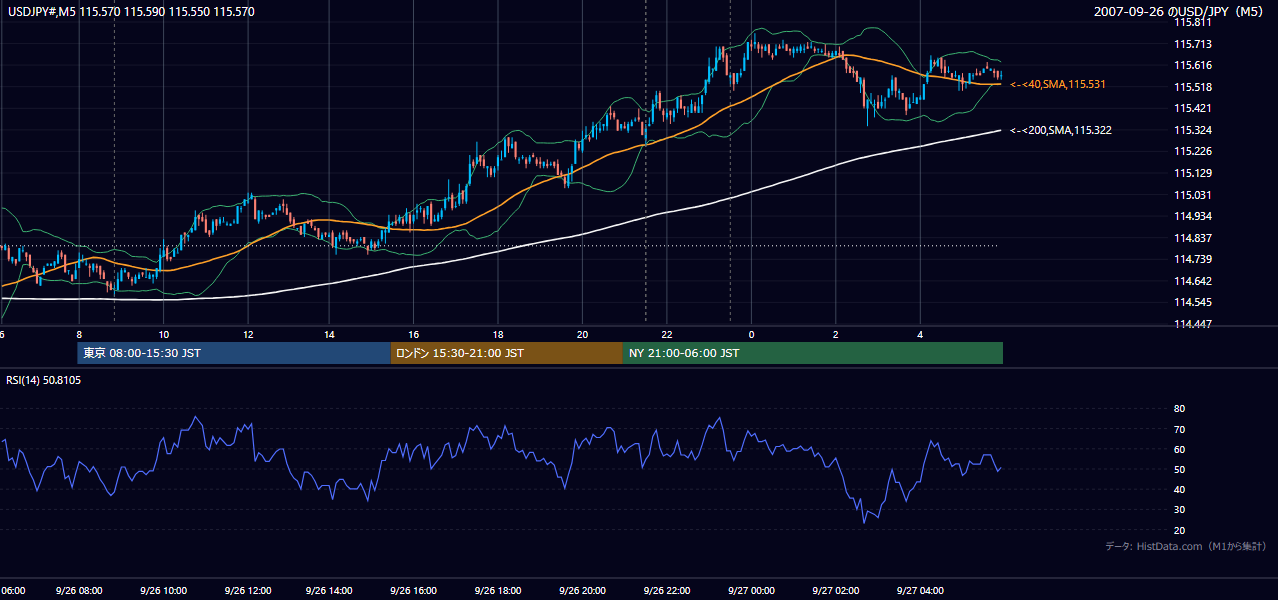Click hour label 18 under the price chart
The height and width of the screenshot is (600, 1278).
point(498,334)
